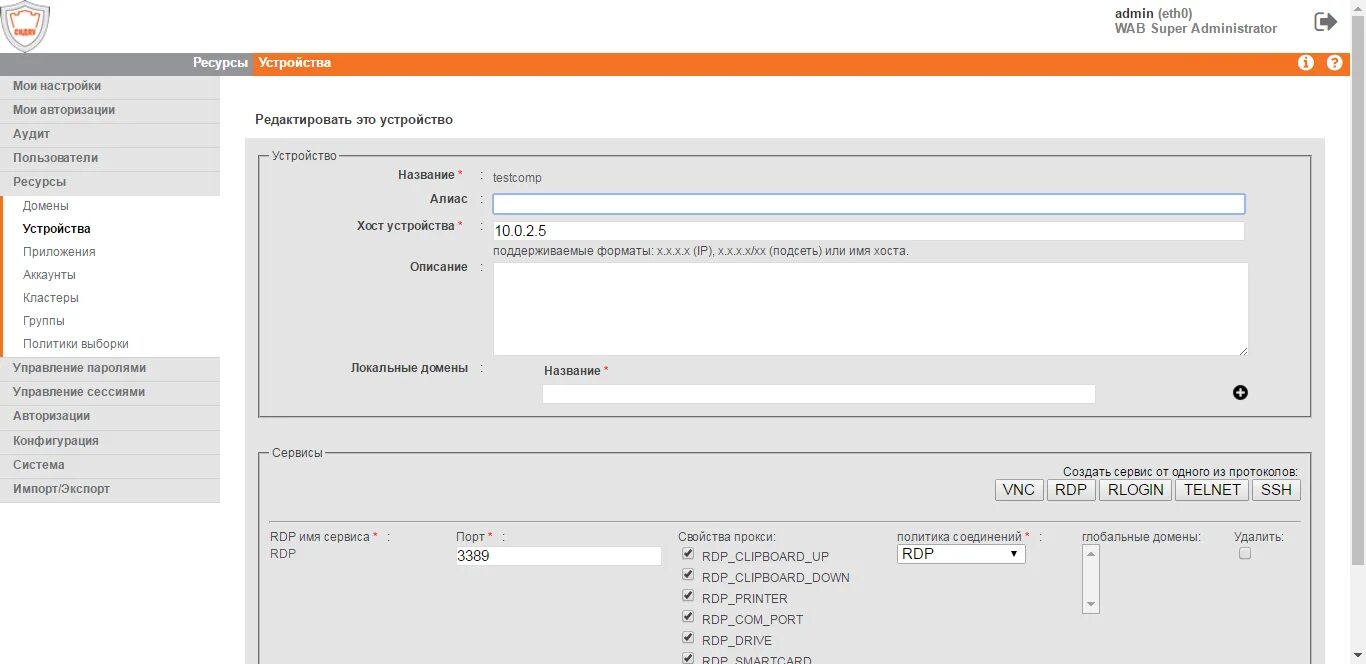
Task: Expand Конфигурация menu section
Action: (x=110, y=441)
